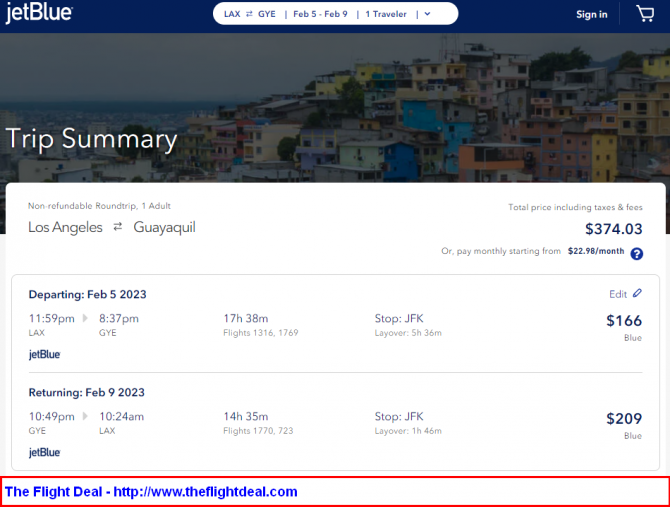Click arrival time 8:37pm

click(x=119, y=319)
